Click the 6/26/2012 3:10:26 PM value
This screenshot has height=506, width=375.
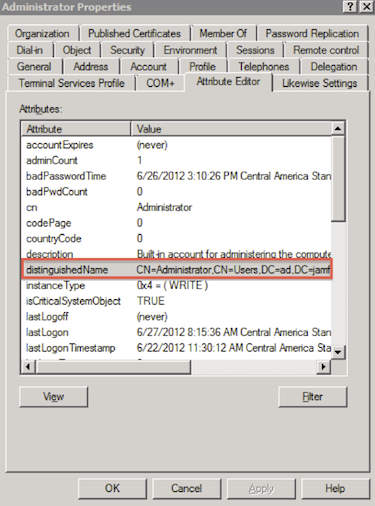coord(234,176)
